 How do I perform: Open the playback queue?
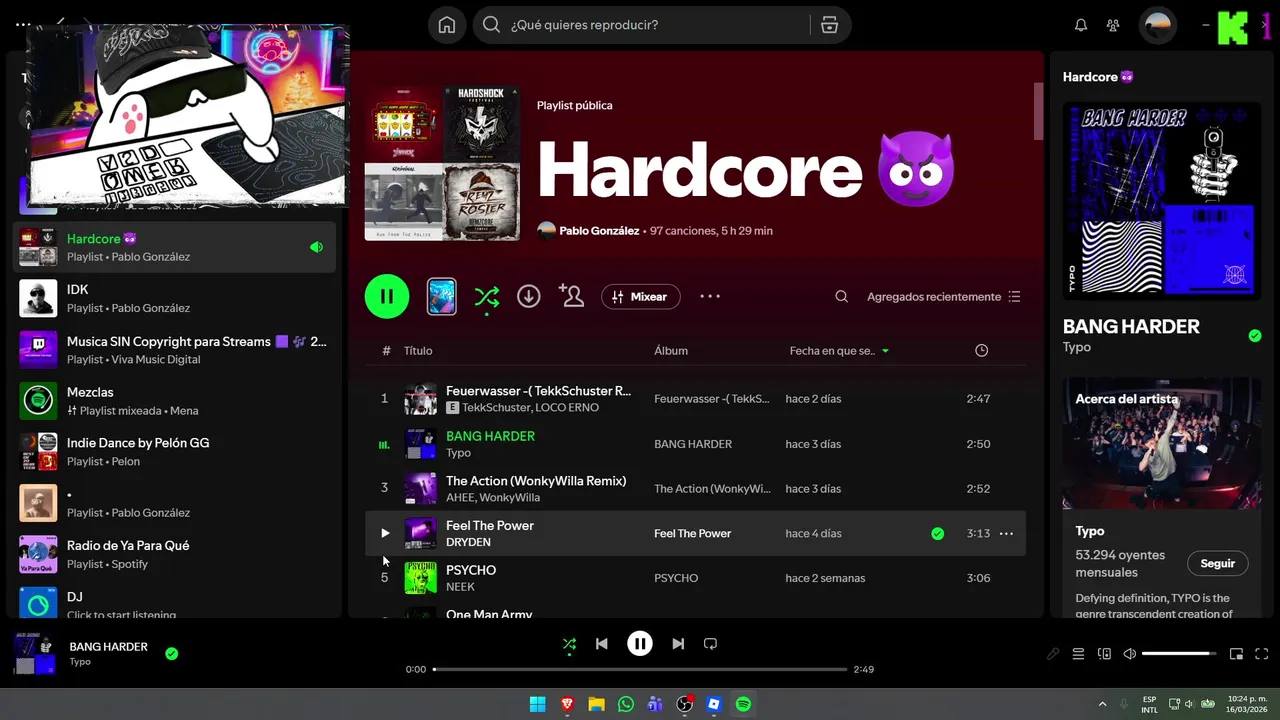[x=1078, y=654]
